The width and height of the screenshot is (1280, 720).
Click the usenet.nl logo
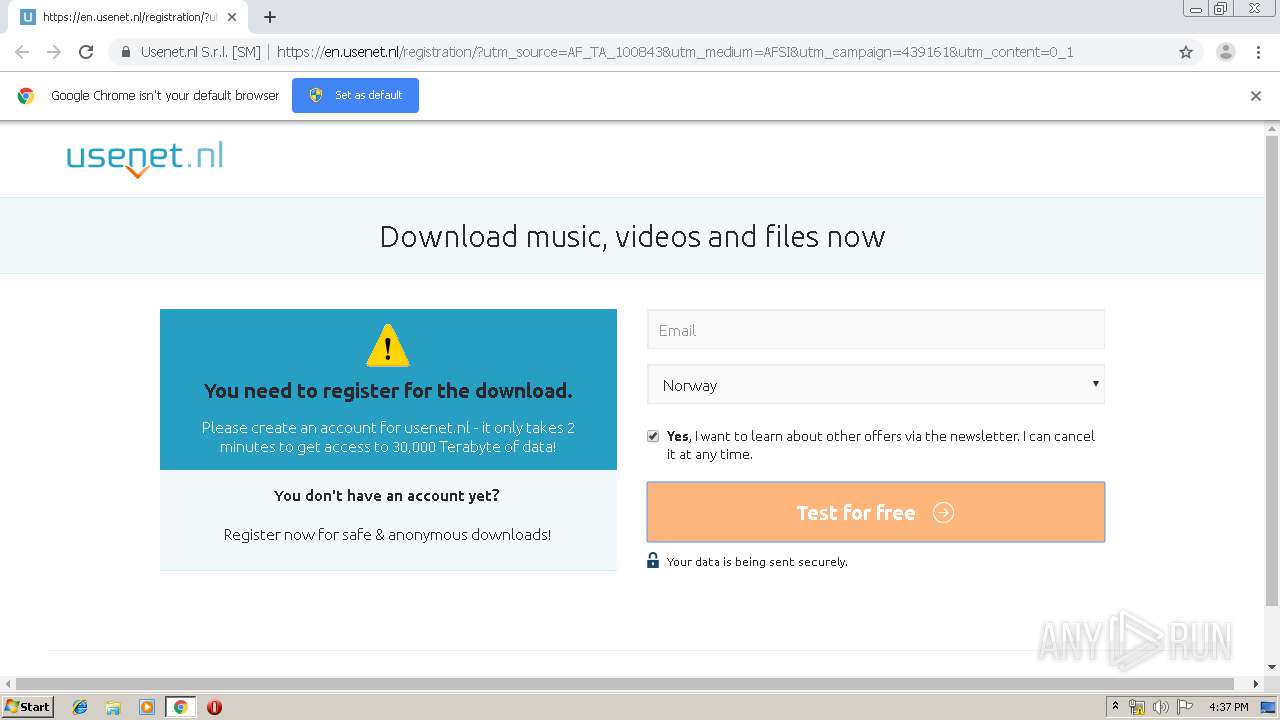pos(145,159)
